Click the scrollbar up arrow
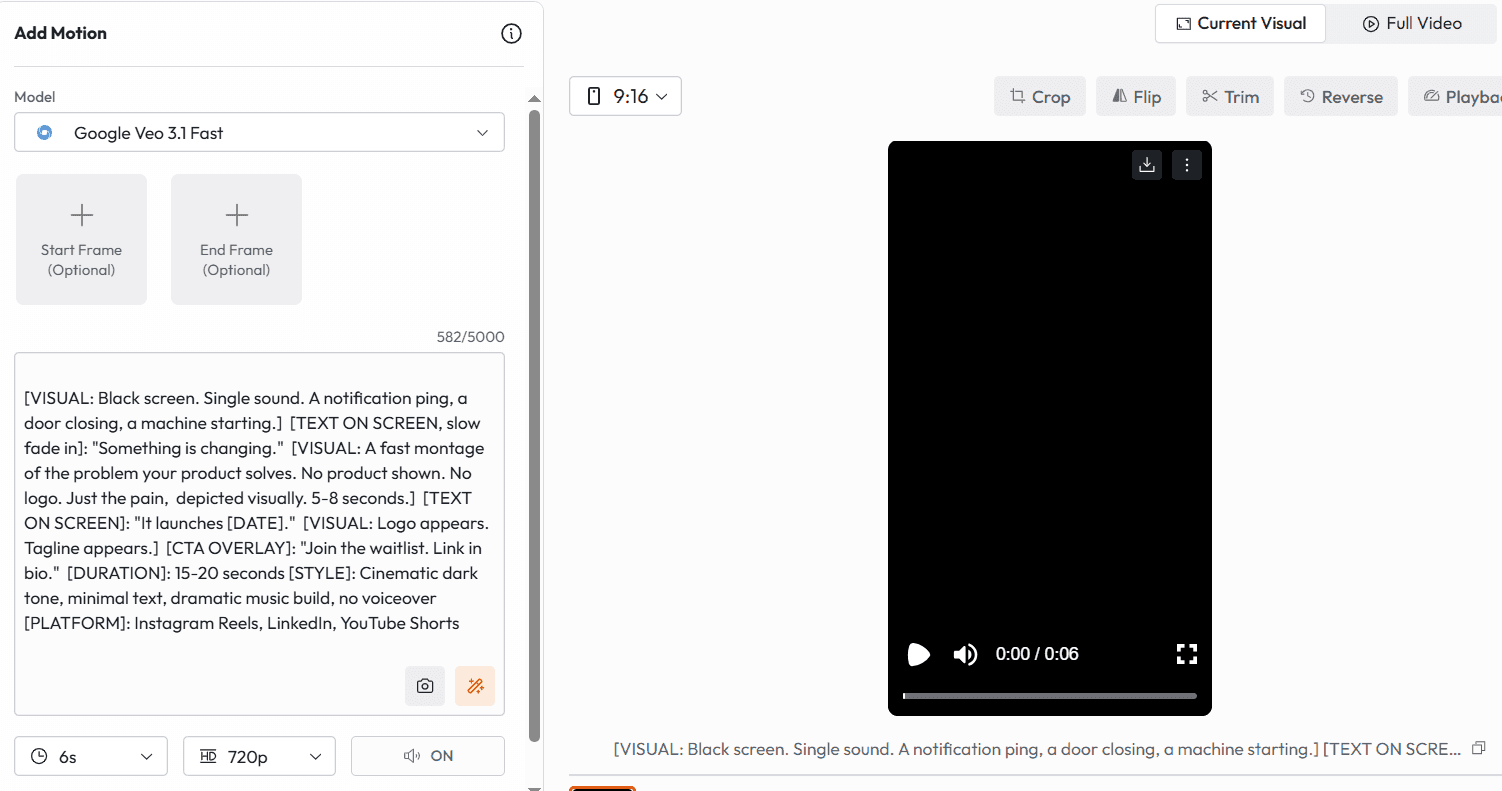The width and height of the screenshot is (1502, 791). [534, 99]
